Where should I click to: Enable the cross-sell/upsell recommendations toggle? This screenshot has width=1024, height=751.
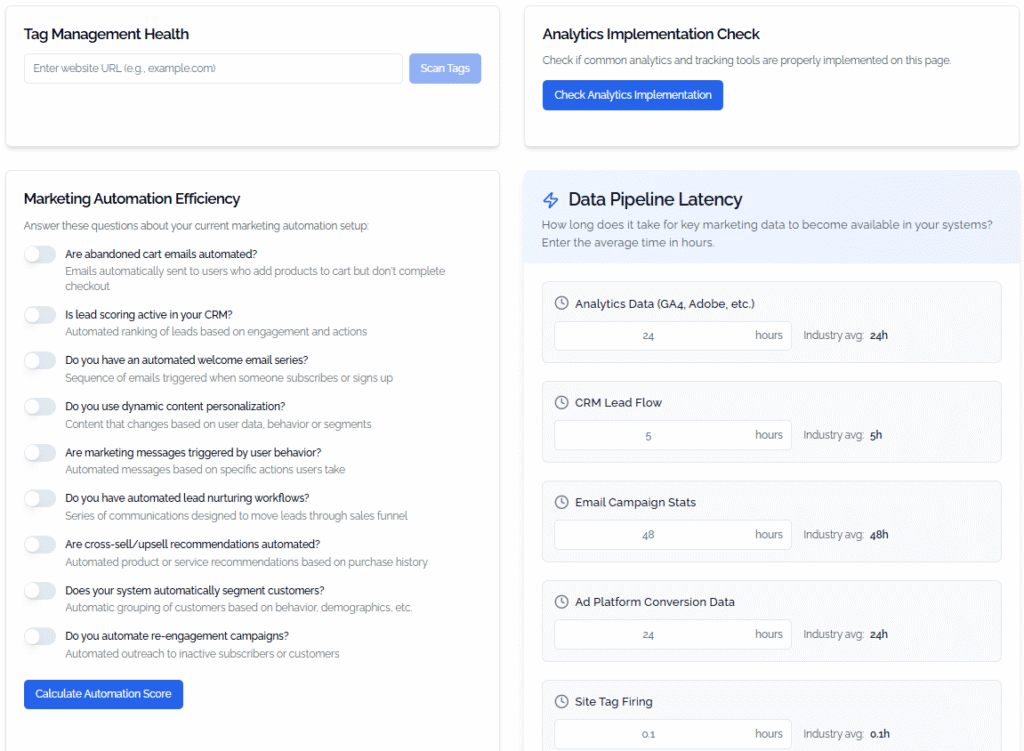pos(40,545)
